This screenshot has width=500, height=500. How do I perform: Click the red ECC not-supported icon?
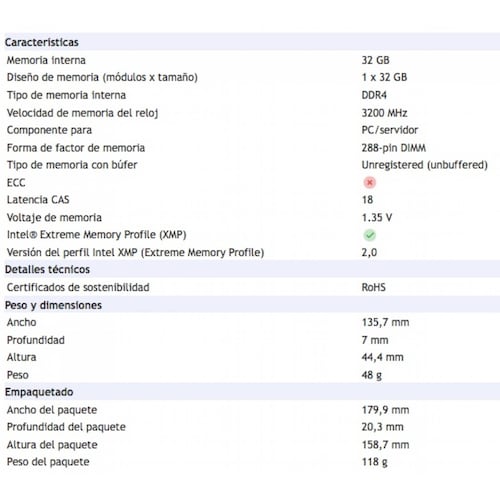369,182
